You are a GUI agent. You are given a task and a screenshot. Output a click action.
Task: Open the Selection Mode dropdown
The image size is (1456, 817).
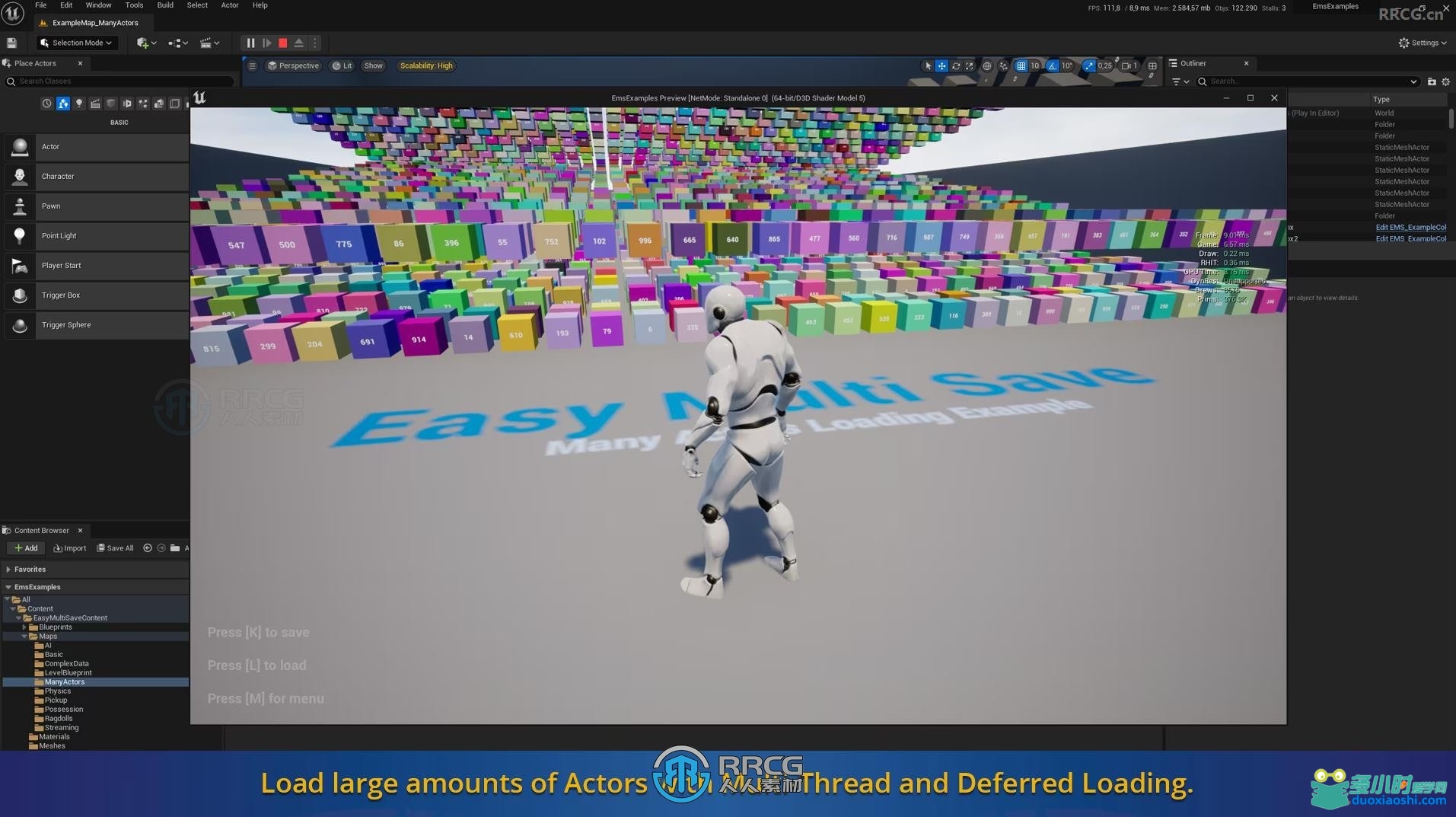coord(77,43)
